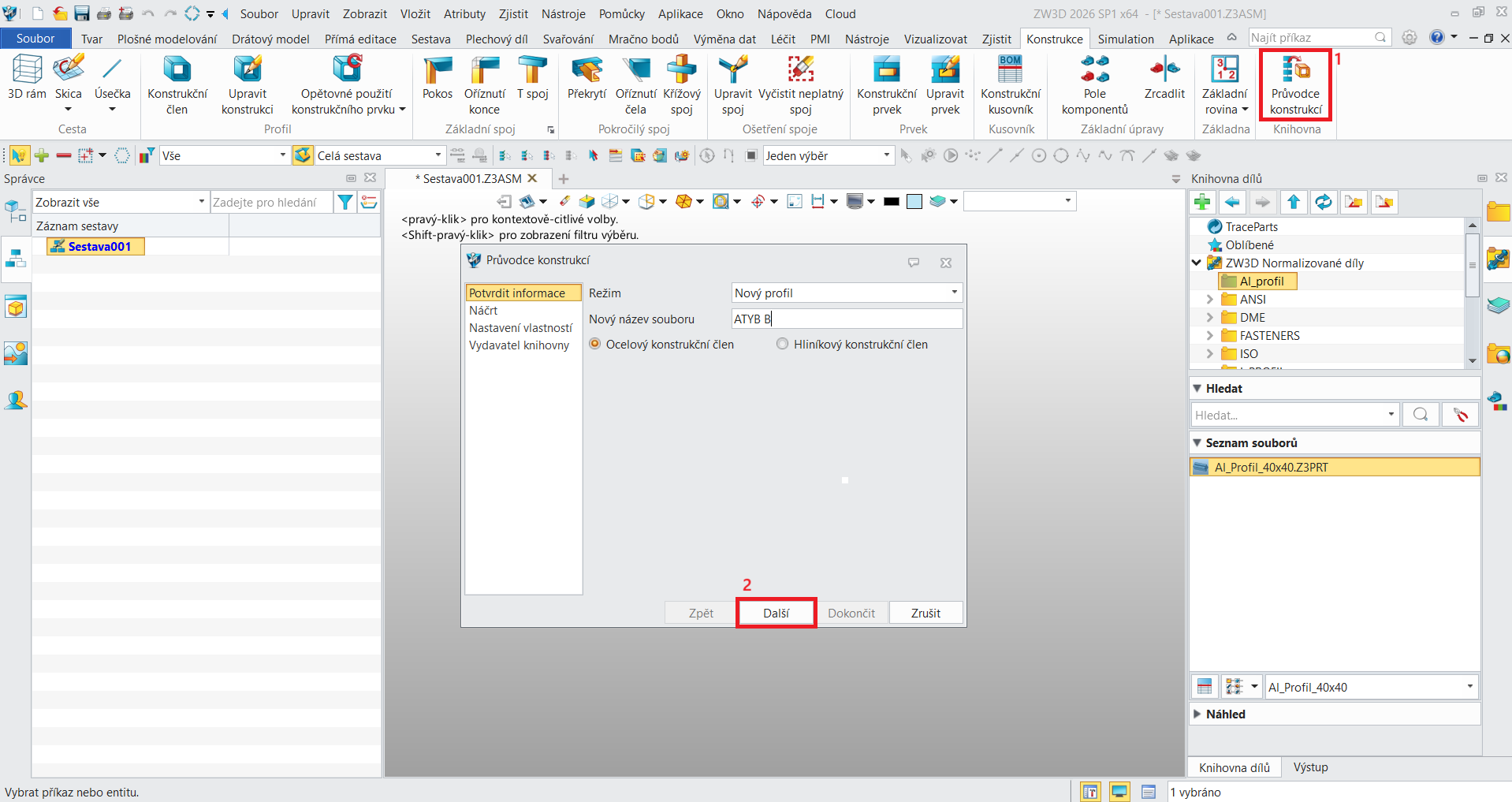Image resolution: width=1512 pixels, height=802 pixels.
Task: Open the Jeden výběr dropdown
Action: (829, 155)
